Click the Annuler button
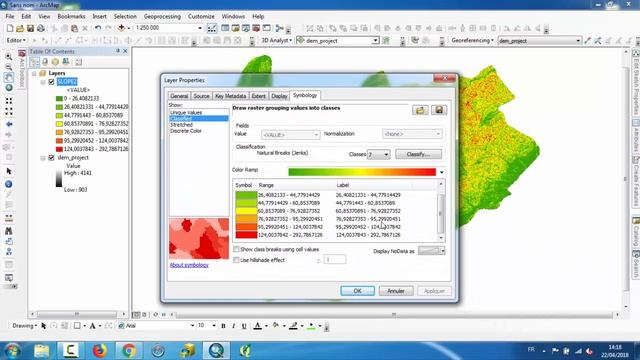 pos(396,291)
